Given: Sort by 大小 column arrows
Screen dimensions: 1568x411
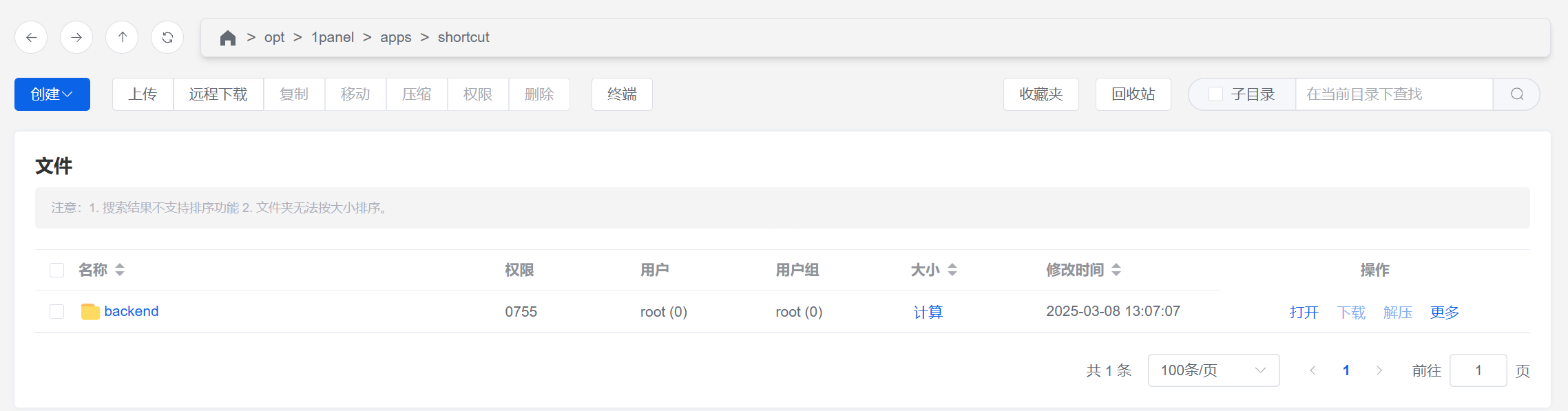Looking at the screenshot, I should [x=952, y=270].
